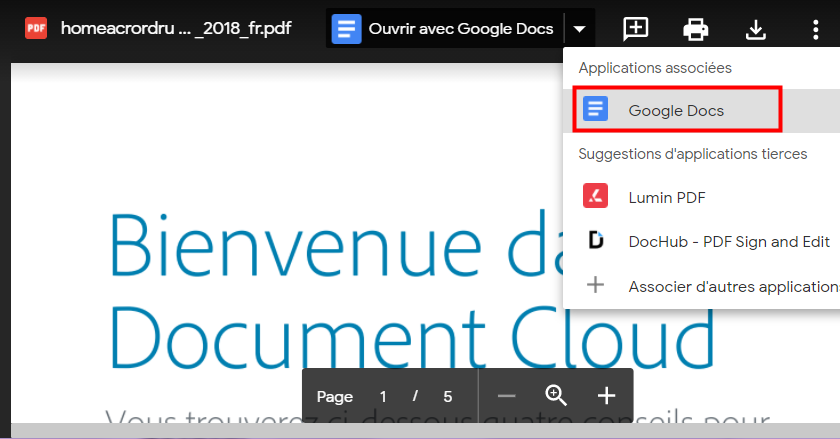Choose Lumin PDF from suggested apps
The width and height of the screenshot is (840, 439).
pos(701,197)
